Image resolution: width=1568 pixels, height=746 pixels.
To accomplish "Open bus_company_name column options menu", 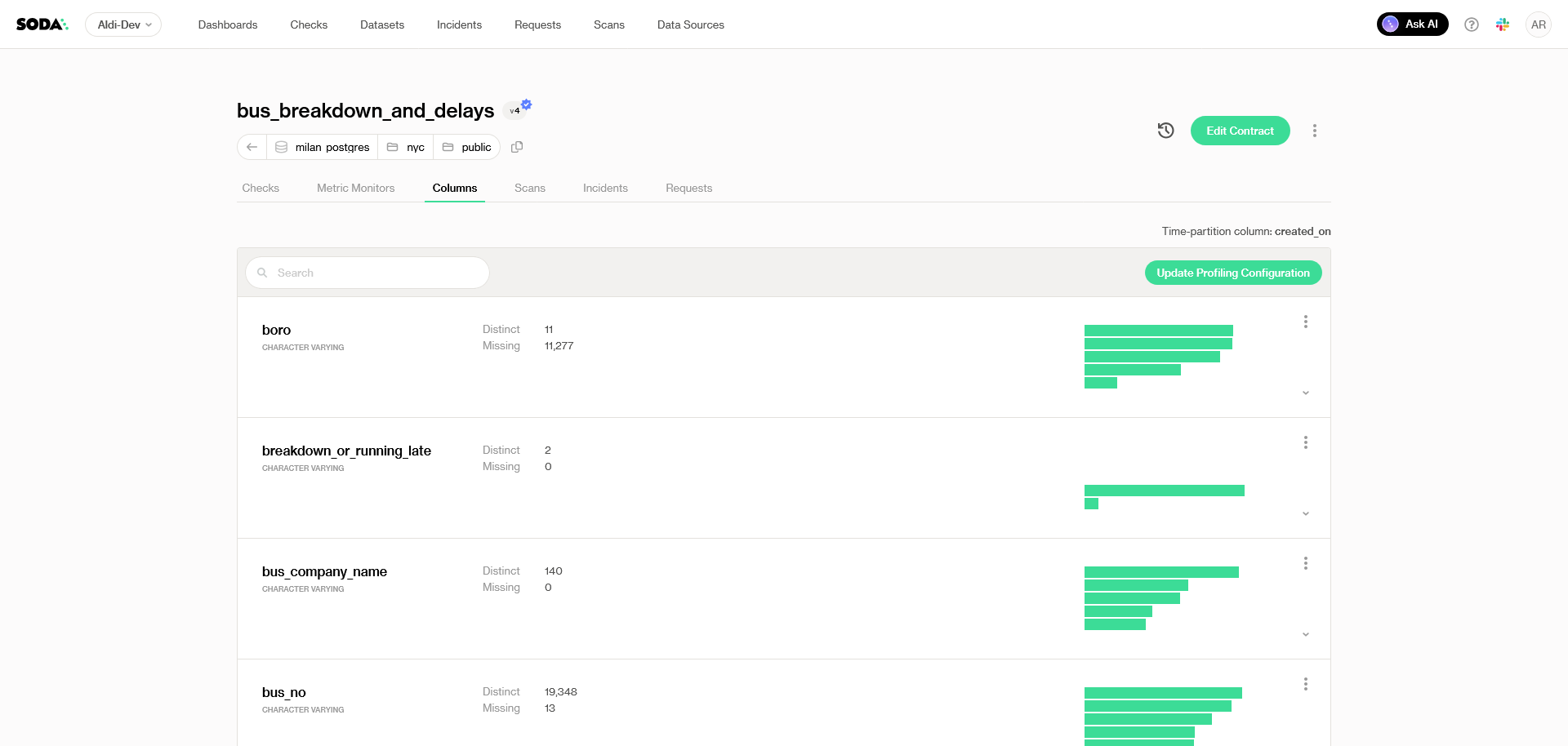I will coord(1306,563).
